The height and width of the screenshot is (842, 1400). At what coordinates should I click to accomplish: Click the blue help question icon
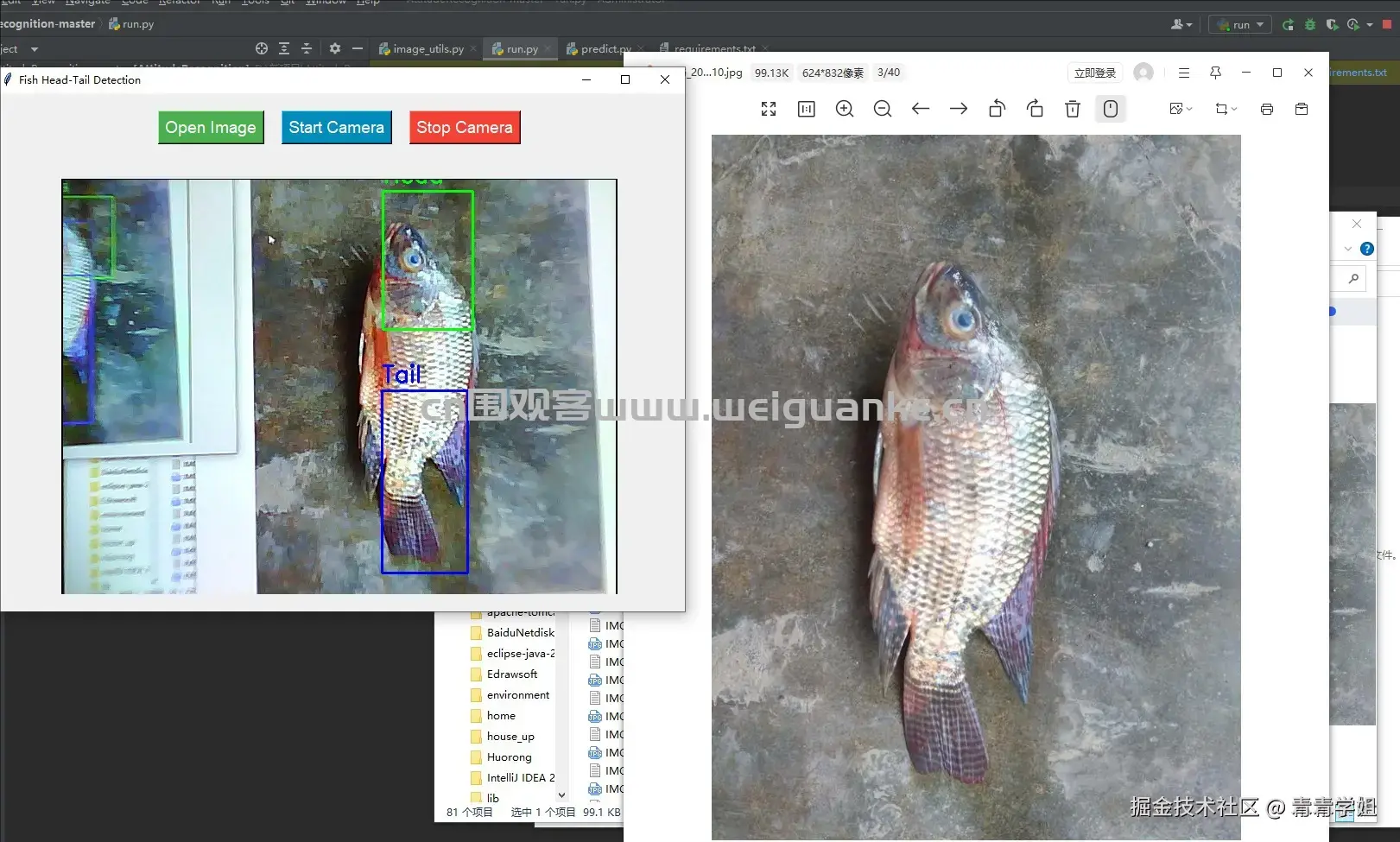point(1367,249)
